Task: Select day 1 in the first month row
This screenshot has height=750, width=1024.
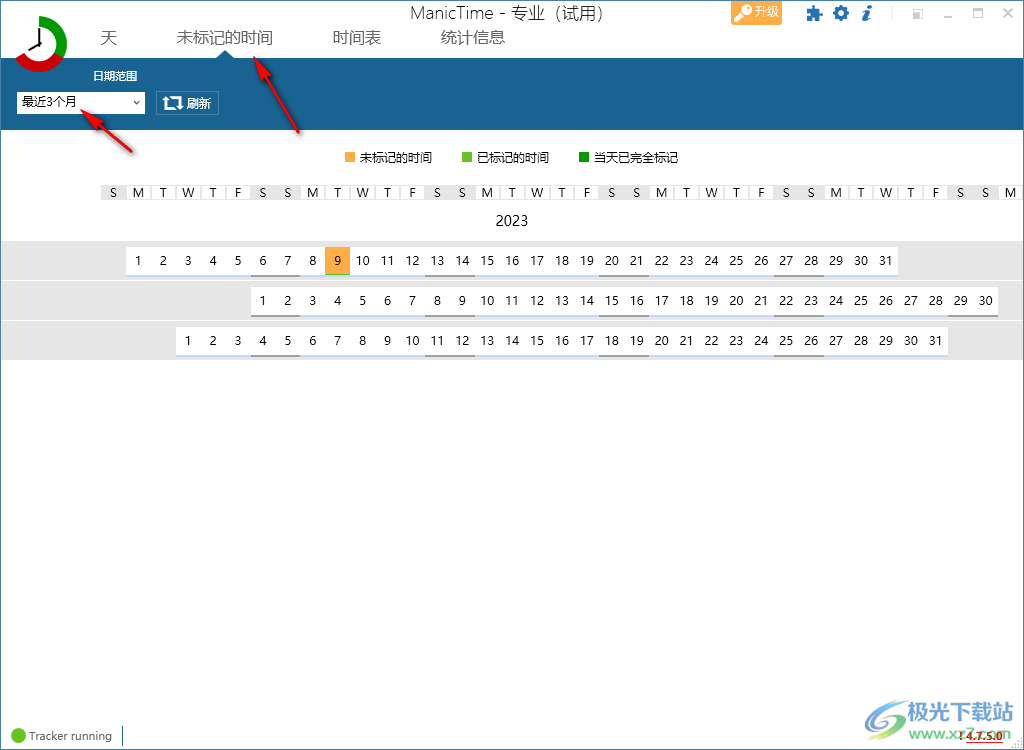Action: click(138, 261)
